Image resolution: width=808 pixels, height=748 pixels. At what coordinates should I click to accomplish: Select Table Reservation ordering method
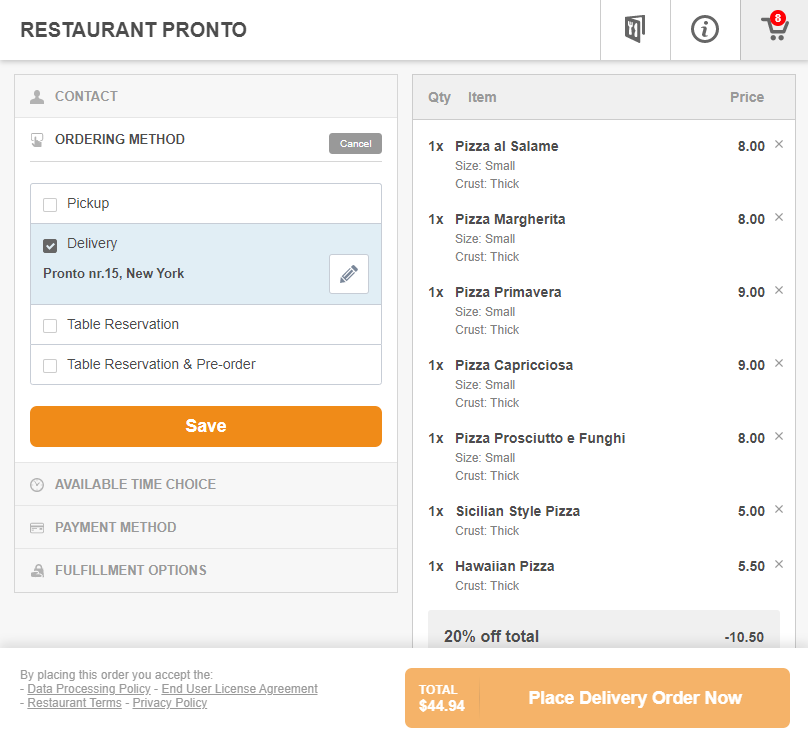(x=50, y=324)
